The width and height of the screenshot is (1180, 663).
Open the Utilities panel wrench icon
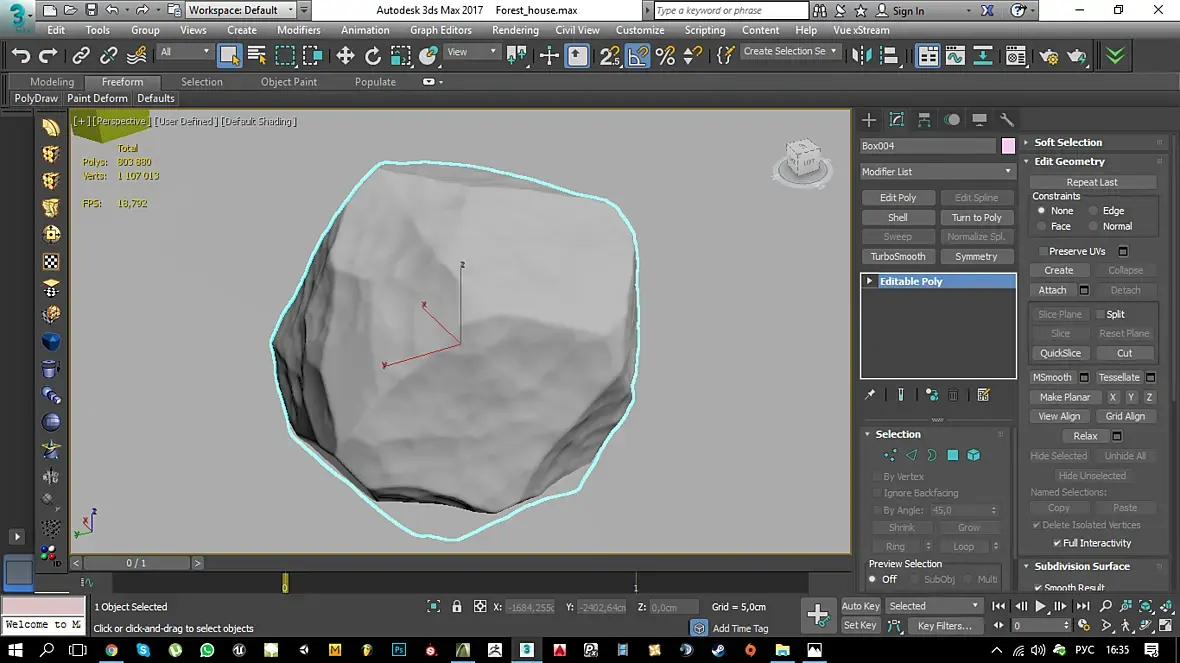[1007, 120]
